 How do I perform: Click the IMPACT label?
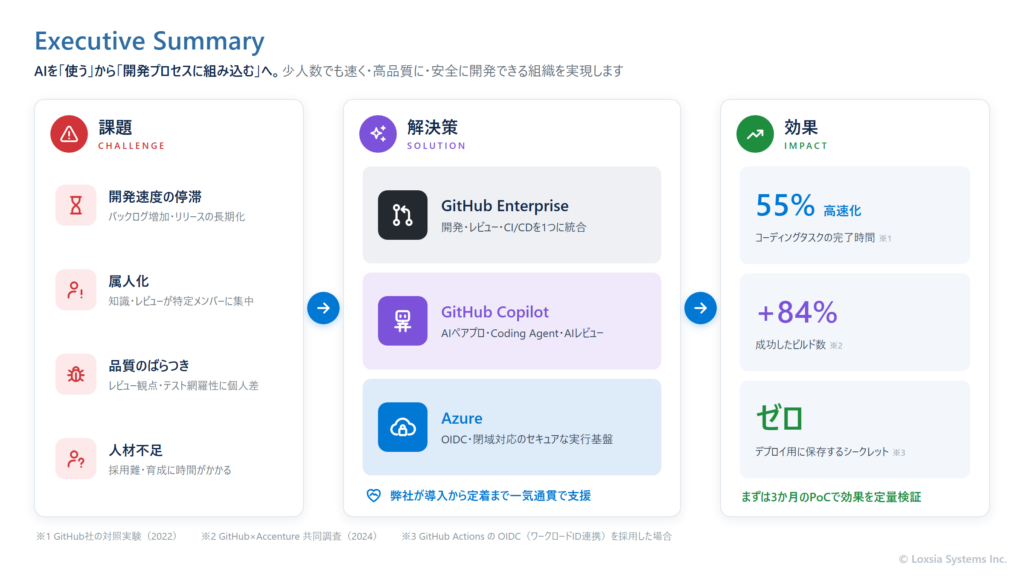pyautogui.click(x=806, y=146)
